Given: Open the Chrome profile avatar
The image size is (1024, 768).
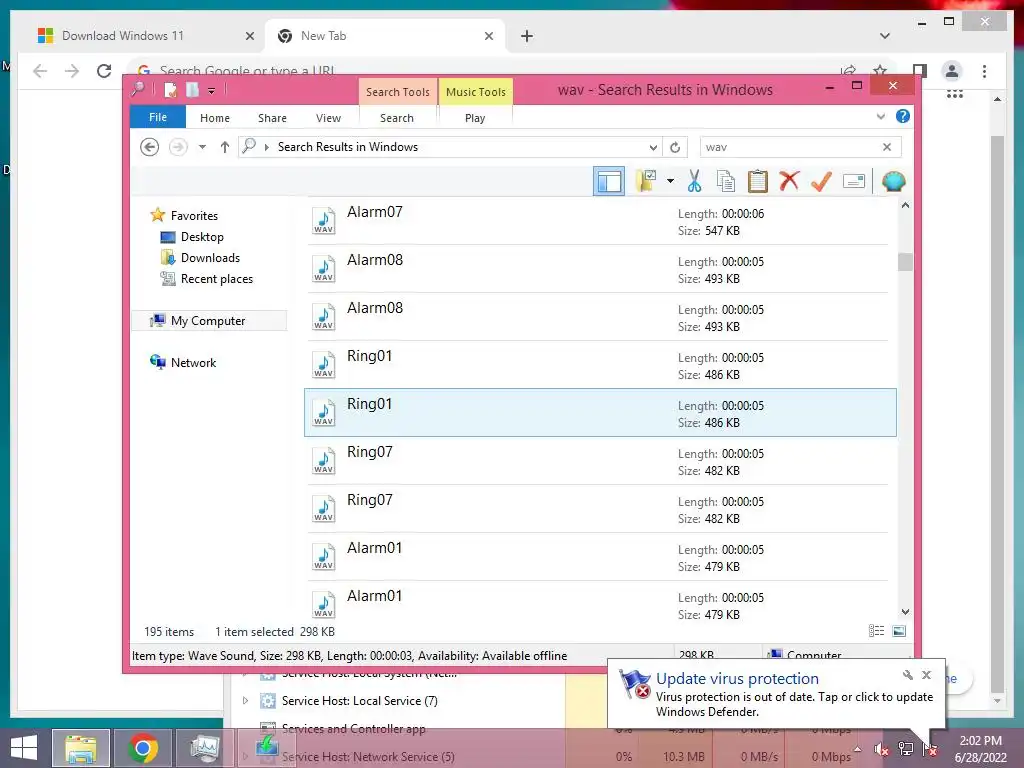Looking at the screenshot, I should click(952, 71).
